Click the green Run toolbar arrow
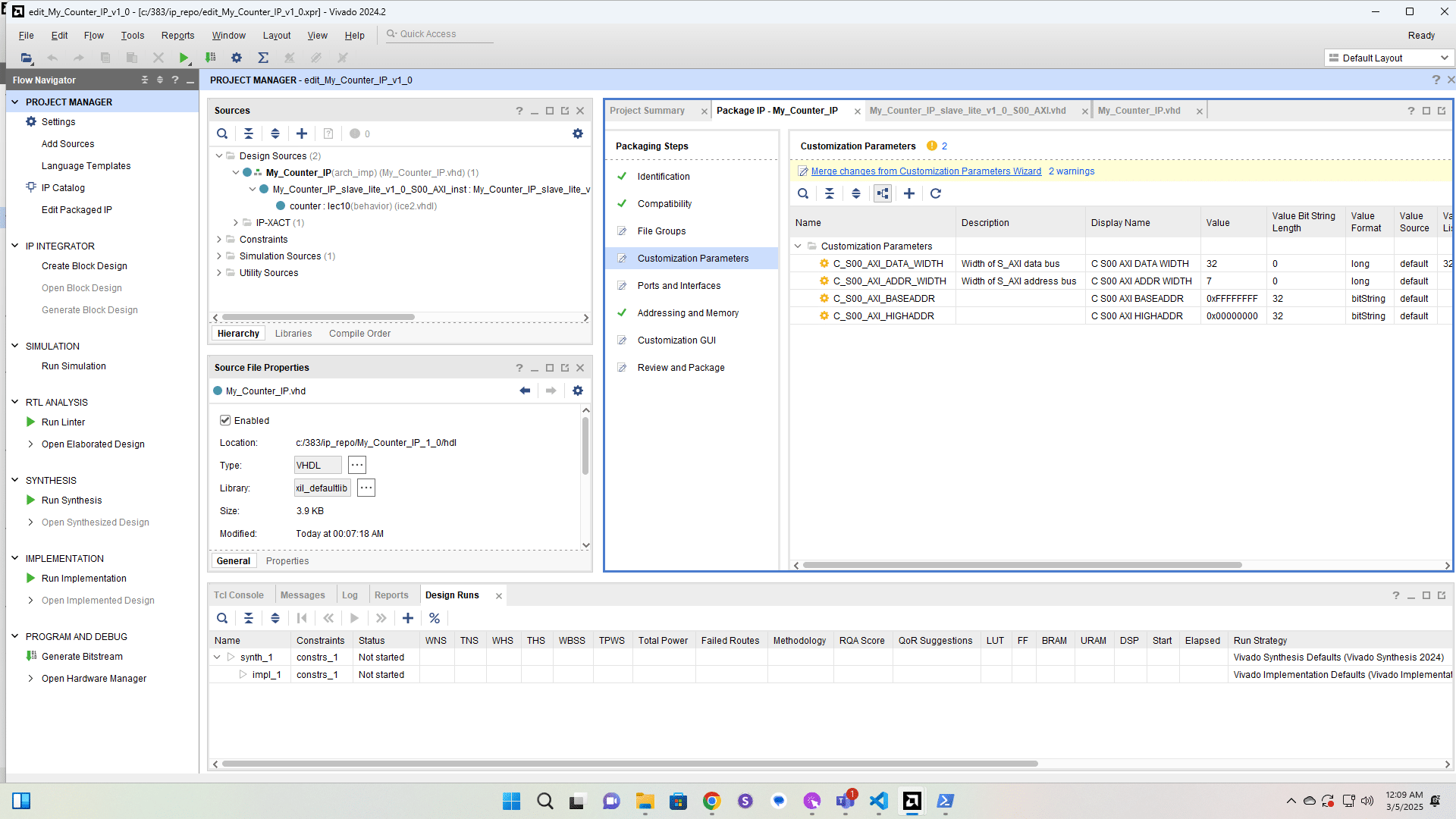The width and height of the screenshot is (1456, 819). click(x=184, y=58)
